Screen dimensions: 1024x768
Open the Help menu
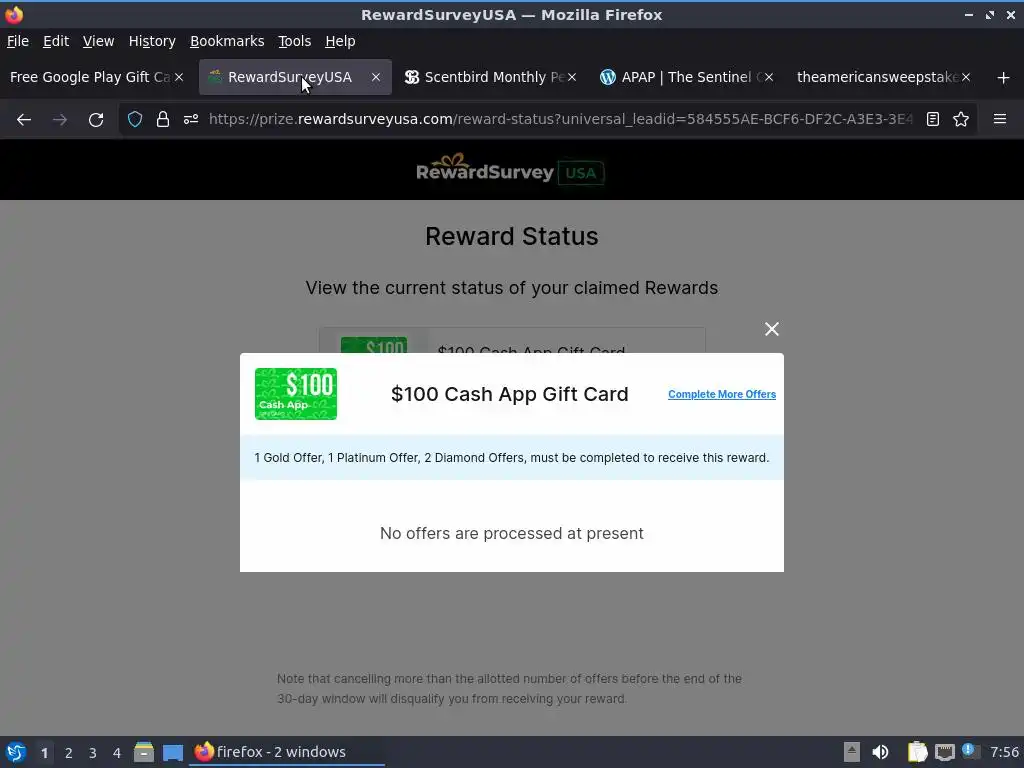340,41
